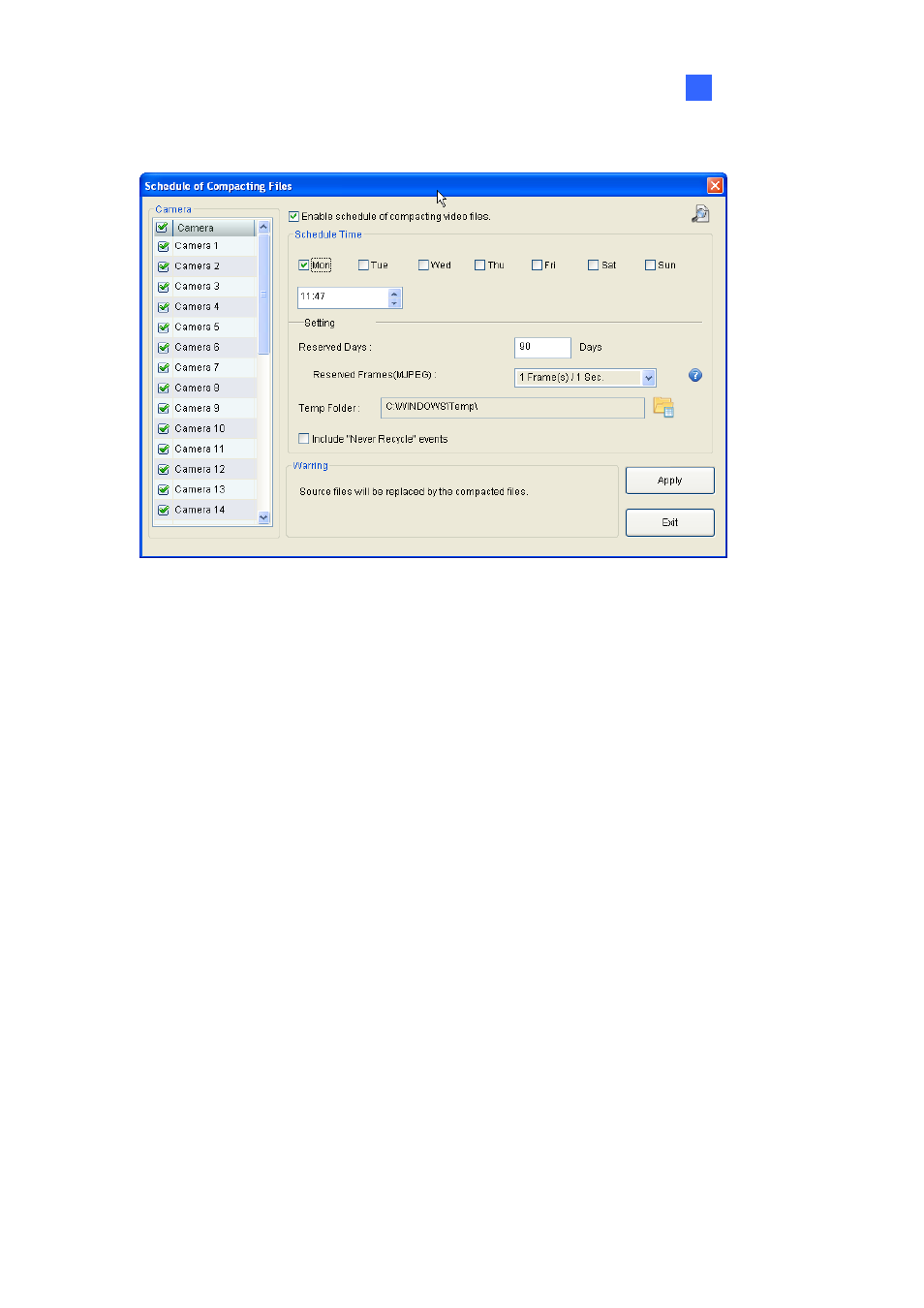
Task: Uncheck Camera 2 in the list
Action: pos(164,267)
